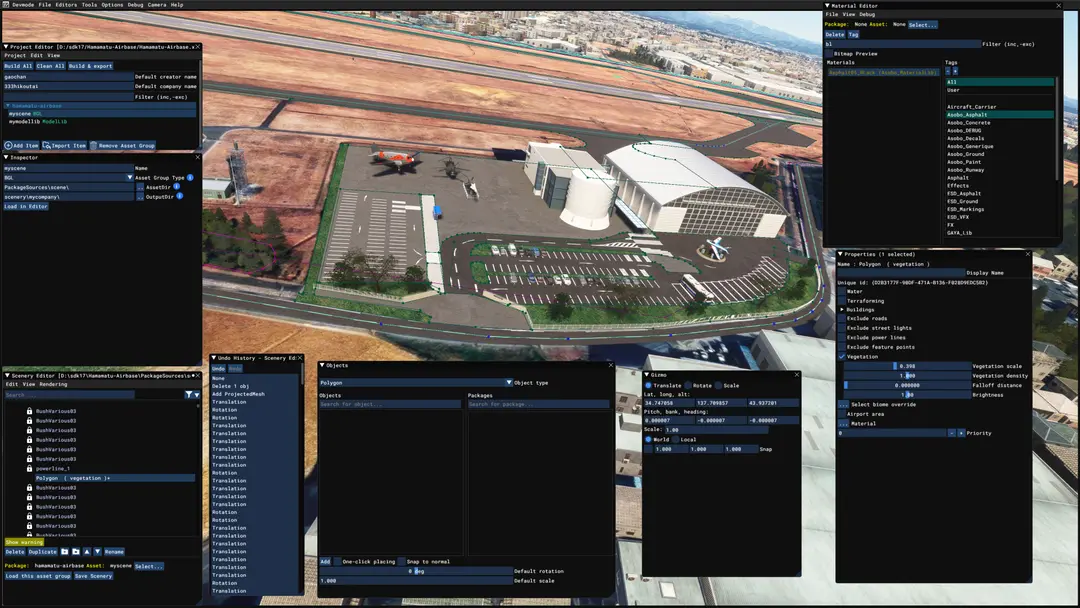Click the trash icon on Remove Asset Group
This screenshot has width=1080, height=608.
click(x=93, y=145)
